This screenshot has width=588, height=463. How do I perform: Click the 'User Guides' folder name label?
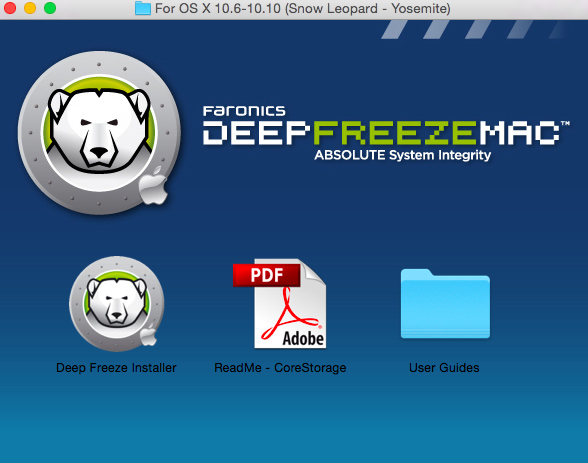444,368
